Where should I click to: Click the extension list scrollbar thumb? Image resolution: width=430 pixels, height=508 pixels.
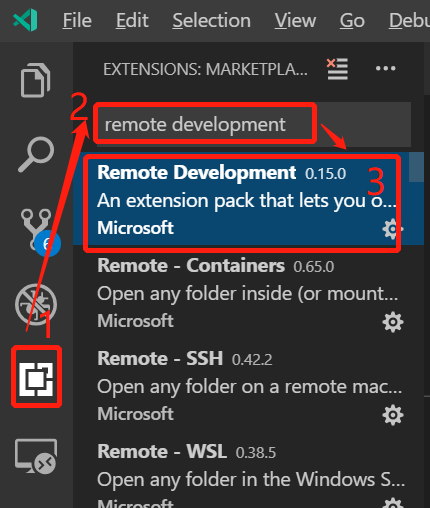pyautogui.click(x=416, y=167)
